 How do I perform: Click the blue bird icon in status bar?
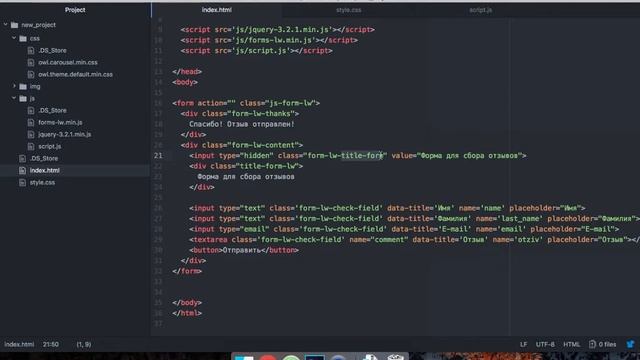click(x=631, y=344)
